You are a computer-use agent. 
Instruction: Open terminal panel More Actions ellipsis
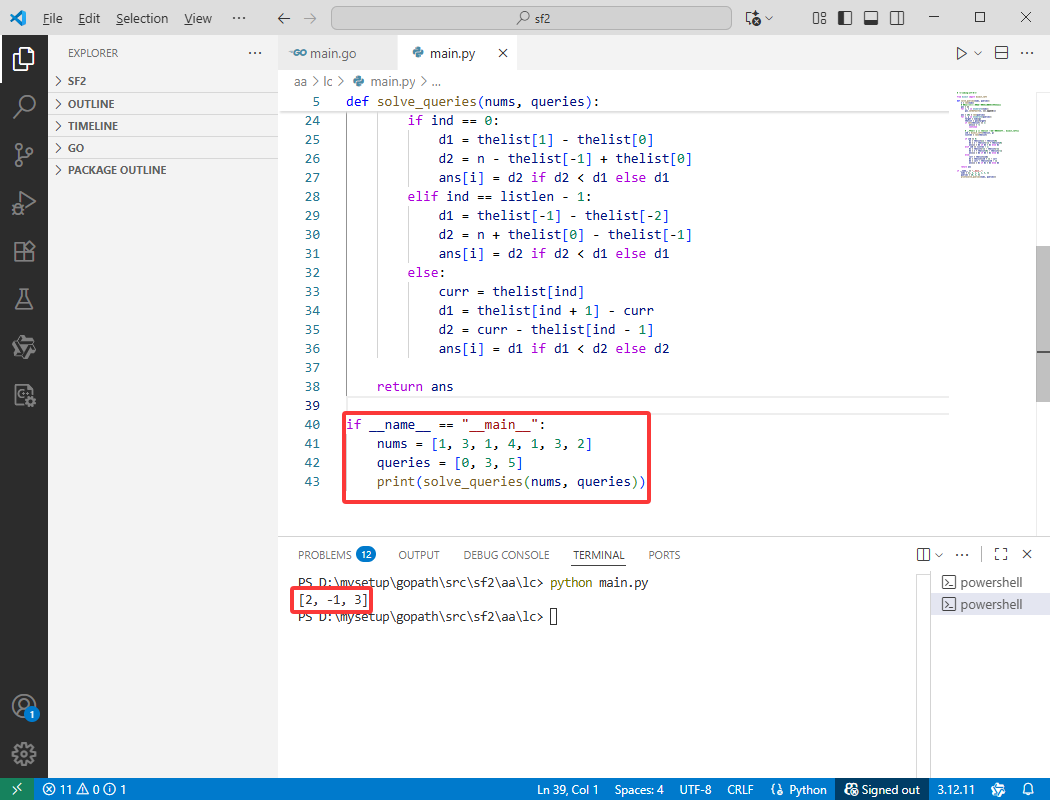[x=962, y=554]
